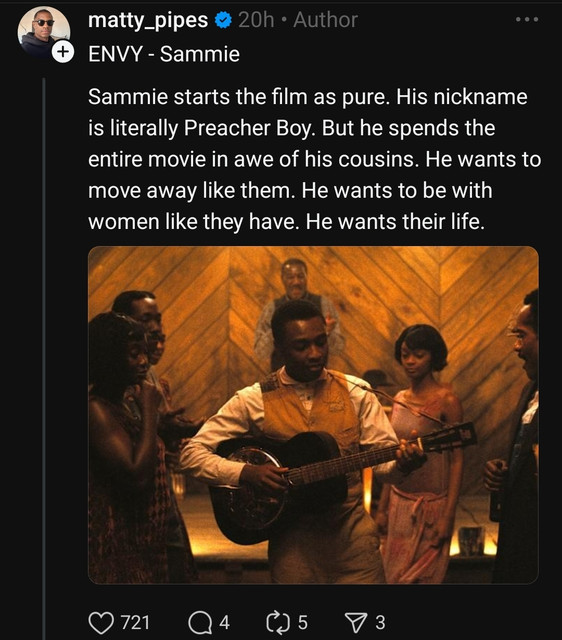The width and height of the screenshot is (562, 640).
Task: Repost using the circular arrows icon
Action: coord(278,623)
